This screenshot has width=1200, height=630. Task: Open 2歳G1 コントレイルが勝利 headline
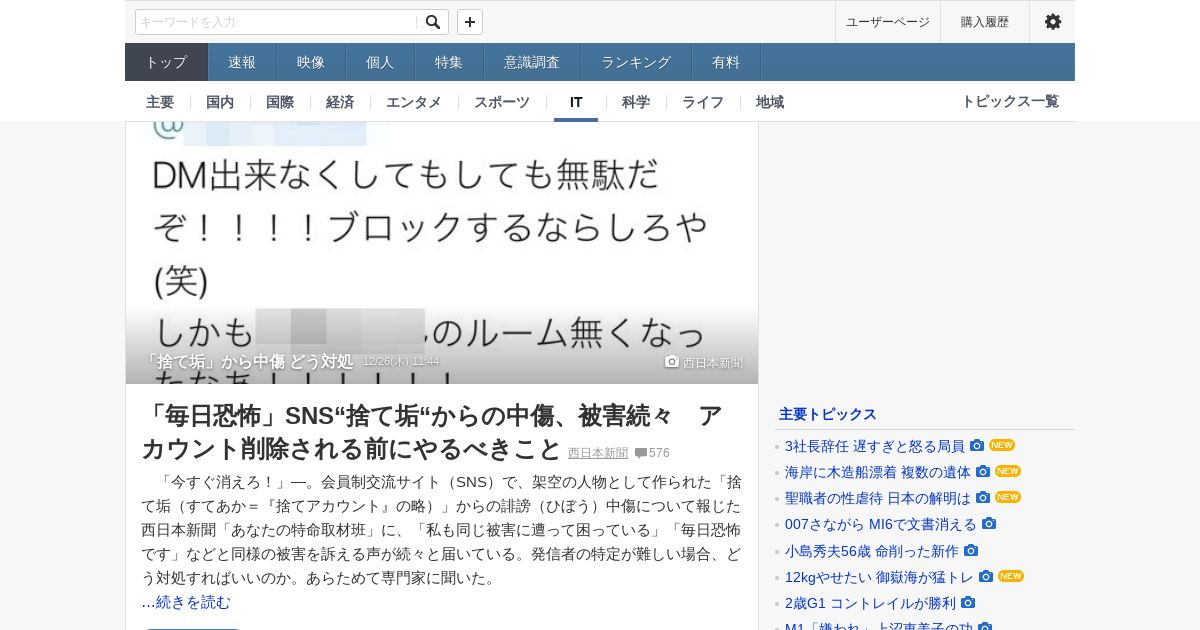point(870,603)
